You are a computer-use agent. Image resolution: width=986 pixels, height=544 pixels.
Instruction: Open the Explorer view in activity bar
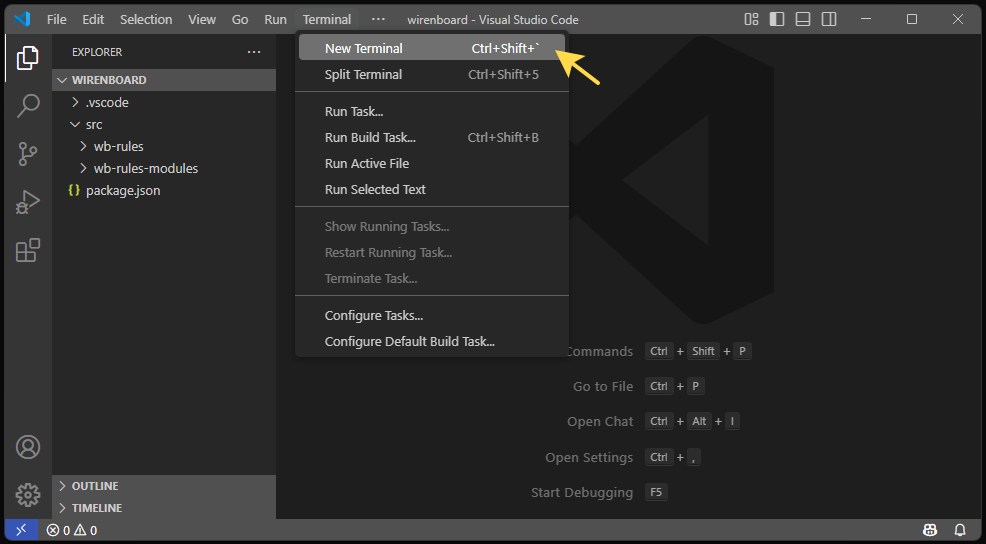coord(28,58)
